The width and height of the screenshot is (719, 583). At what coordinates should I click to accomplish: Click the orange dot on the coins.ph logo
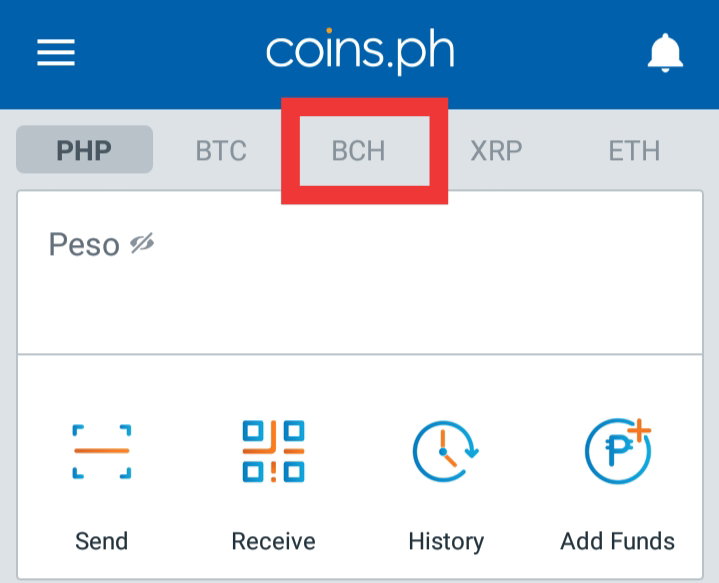point(329,31)
